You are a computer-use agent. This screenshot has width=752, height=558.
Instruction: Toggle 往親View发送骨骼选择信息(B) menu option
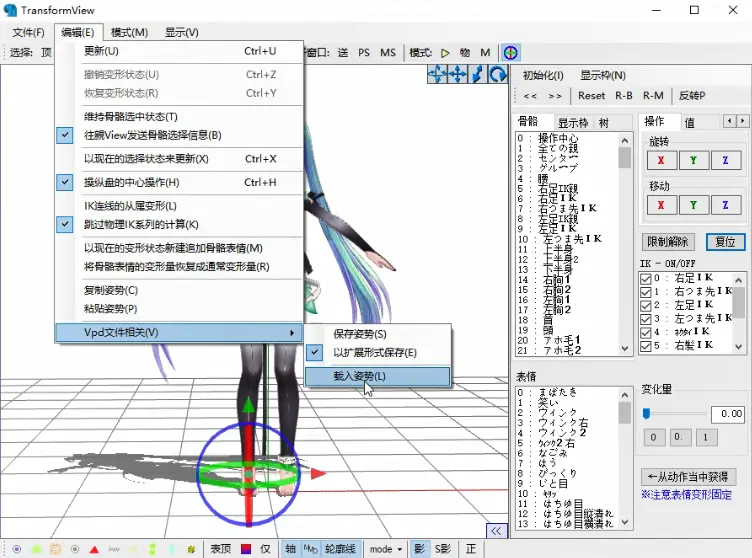(x=179, y=135)
